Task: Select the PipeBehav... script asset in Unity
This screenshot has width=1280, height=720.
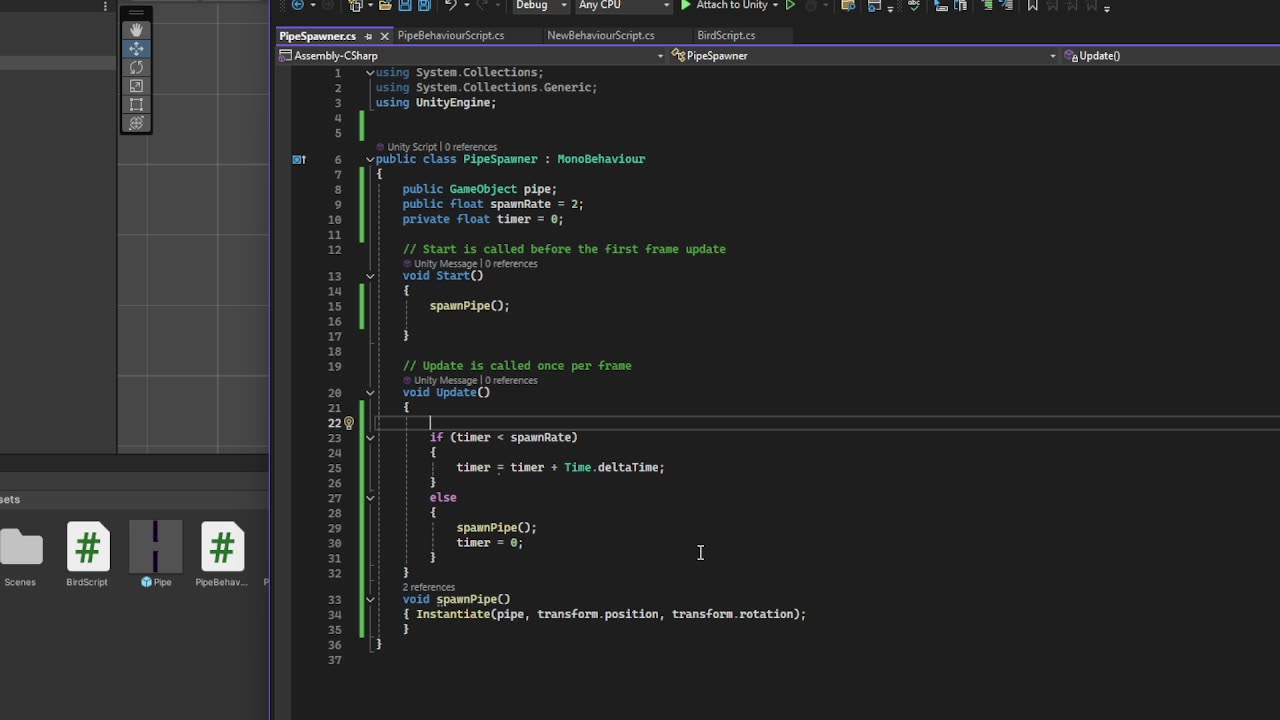Action: click(221, 556)
